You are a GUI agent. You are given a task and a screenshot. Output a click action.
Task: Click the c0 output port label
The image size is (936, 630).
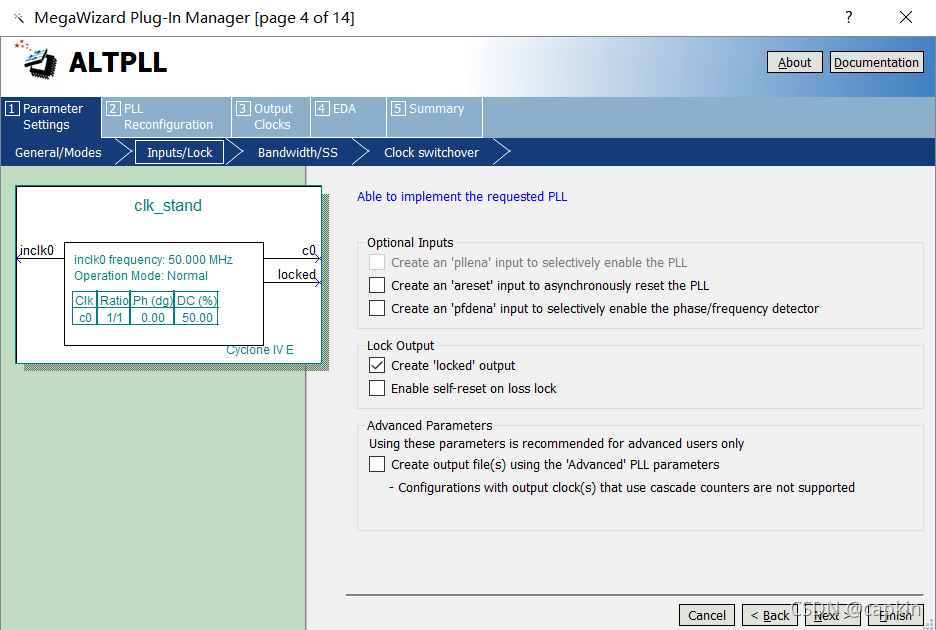(x=309, y=251)
